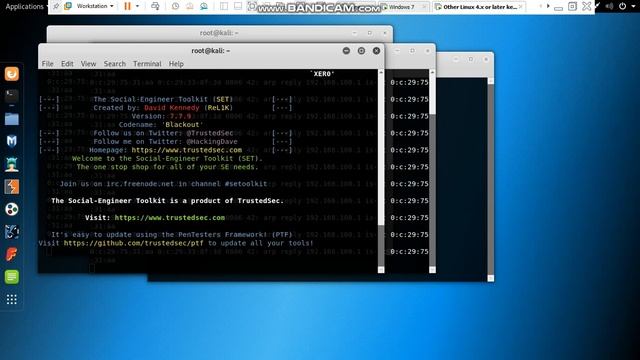Click the VMware pause button
640x360 pixels.
click(x=127, y=6)
